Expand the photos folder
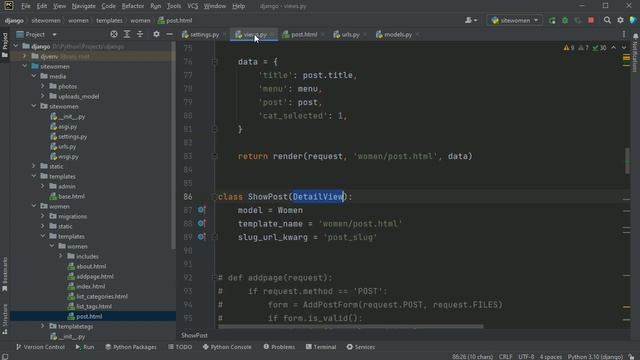 point(43,87)
